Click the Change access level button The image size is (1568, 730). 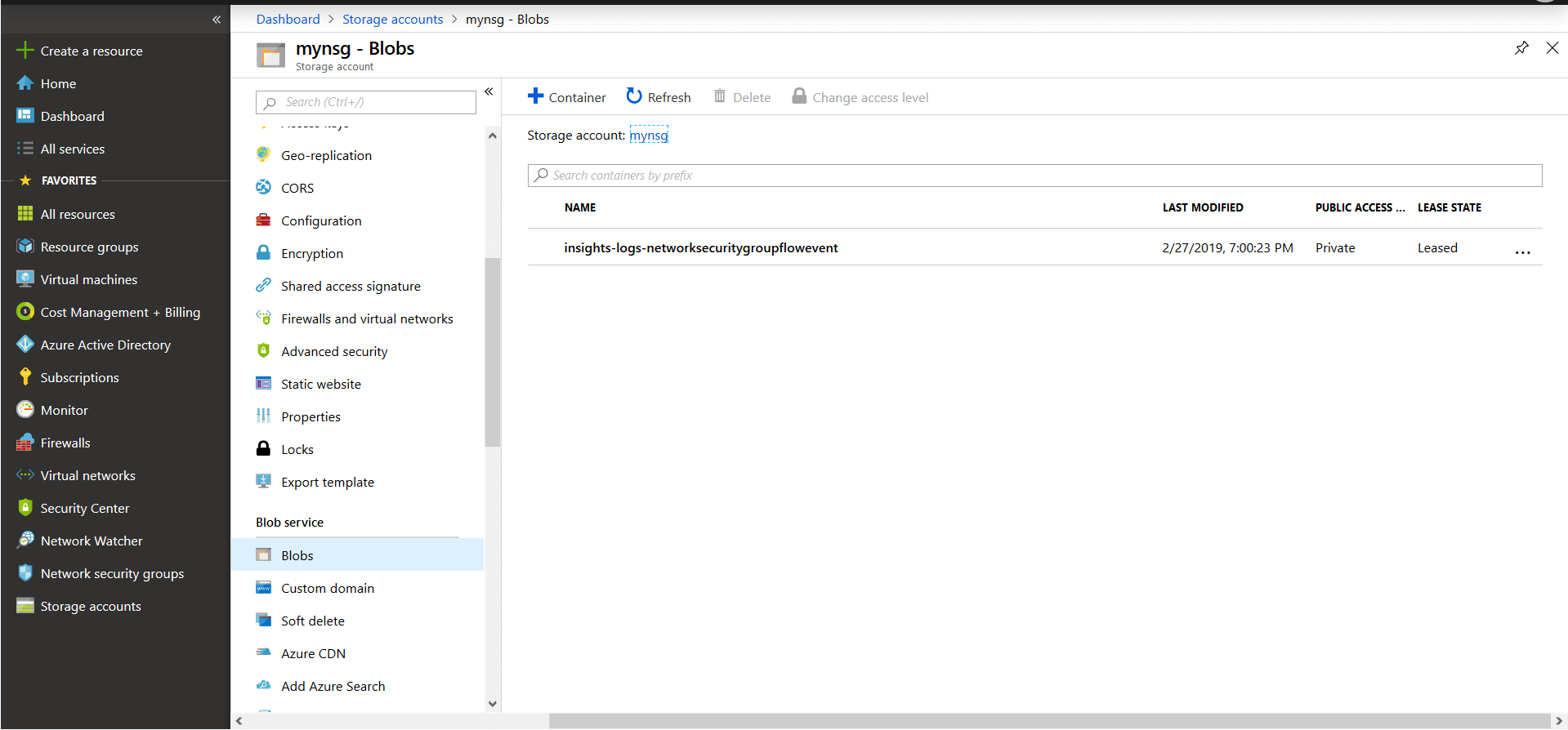(860, 97)
